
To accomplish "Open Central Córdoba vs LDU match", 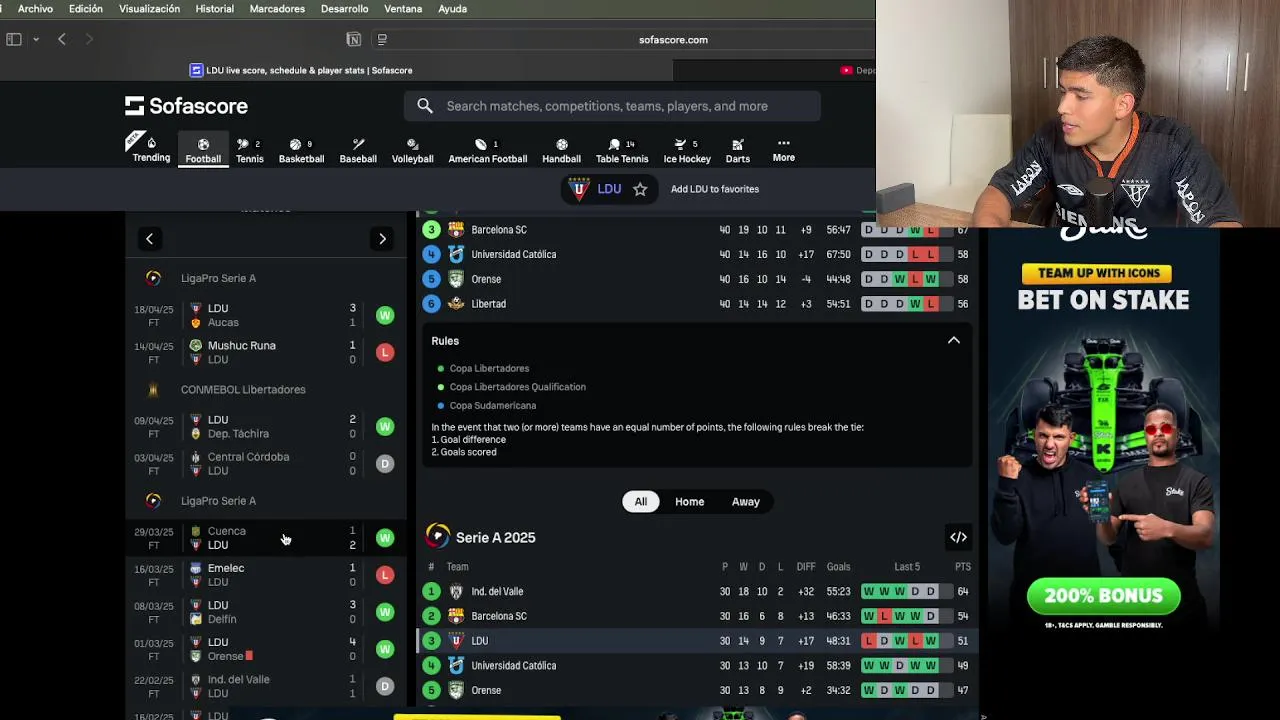I will coord(266,464).
